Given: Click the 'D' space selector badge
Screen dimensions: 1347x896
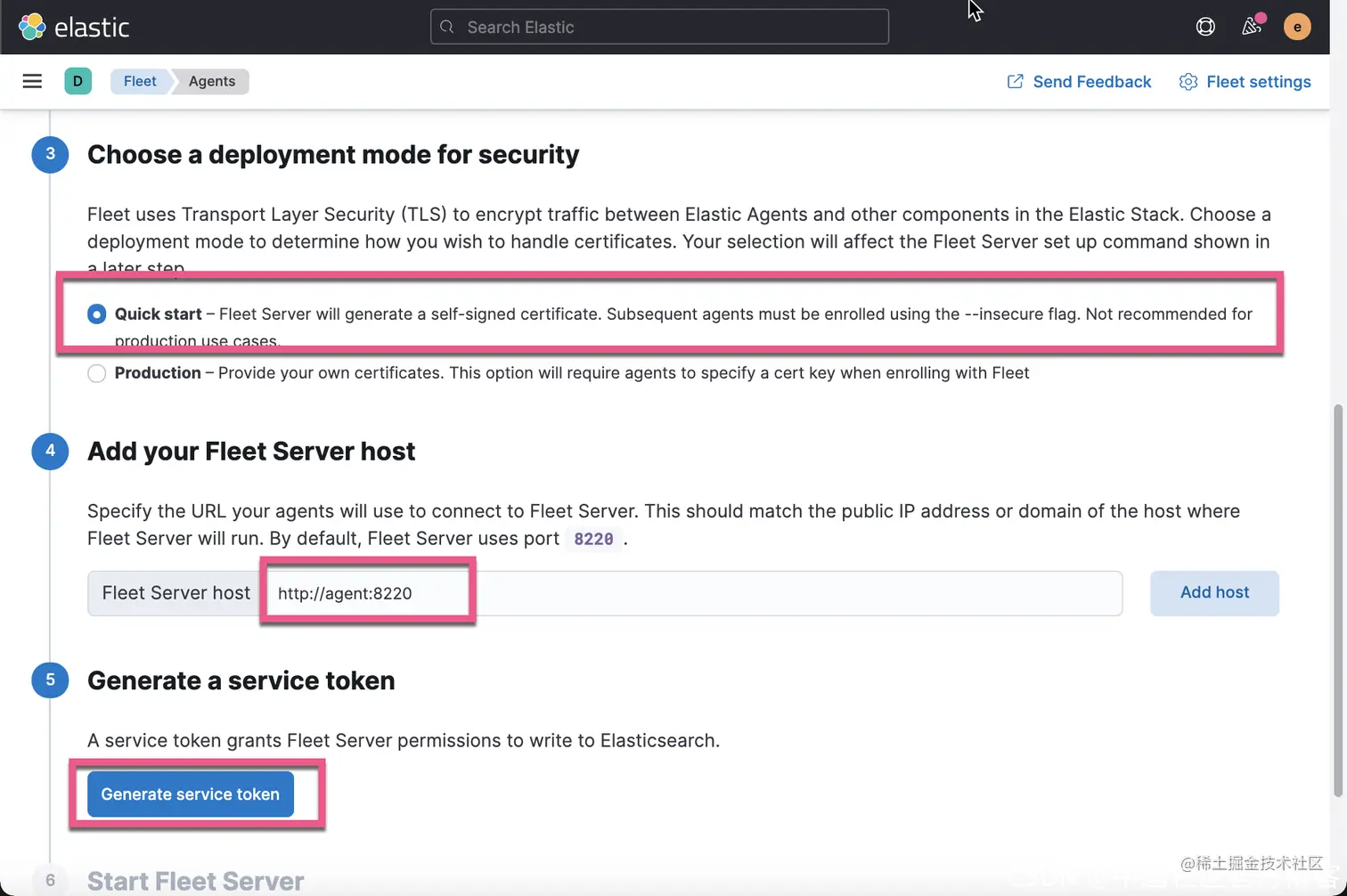Looking at the screenshot, I should click(x=78, y=81).
